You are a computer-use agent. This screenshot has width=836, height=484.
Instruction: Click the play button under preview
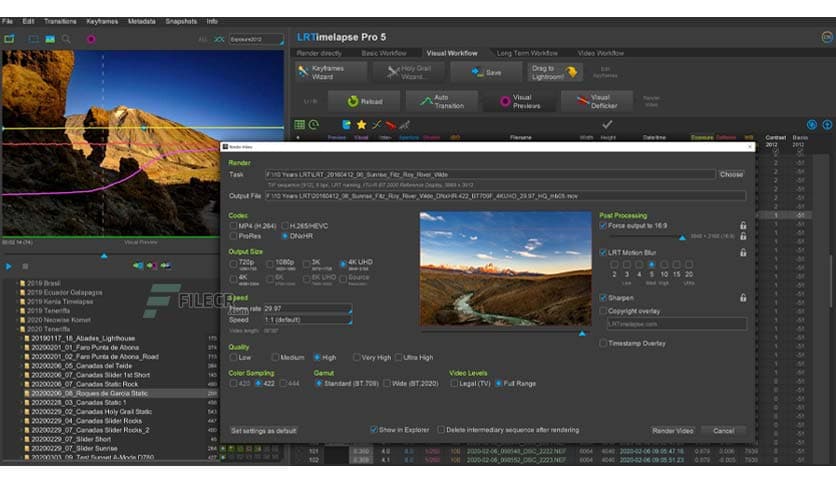coord(9,266)
